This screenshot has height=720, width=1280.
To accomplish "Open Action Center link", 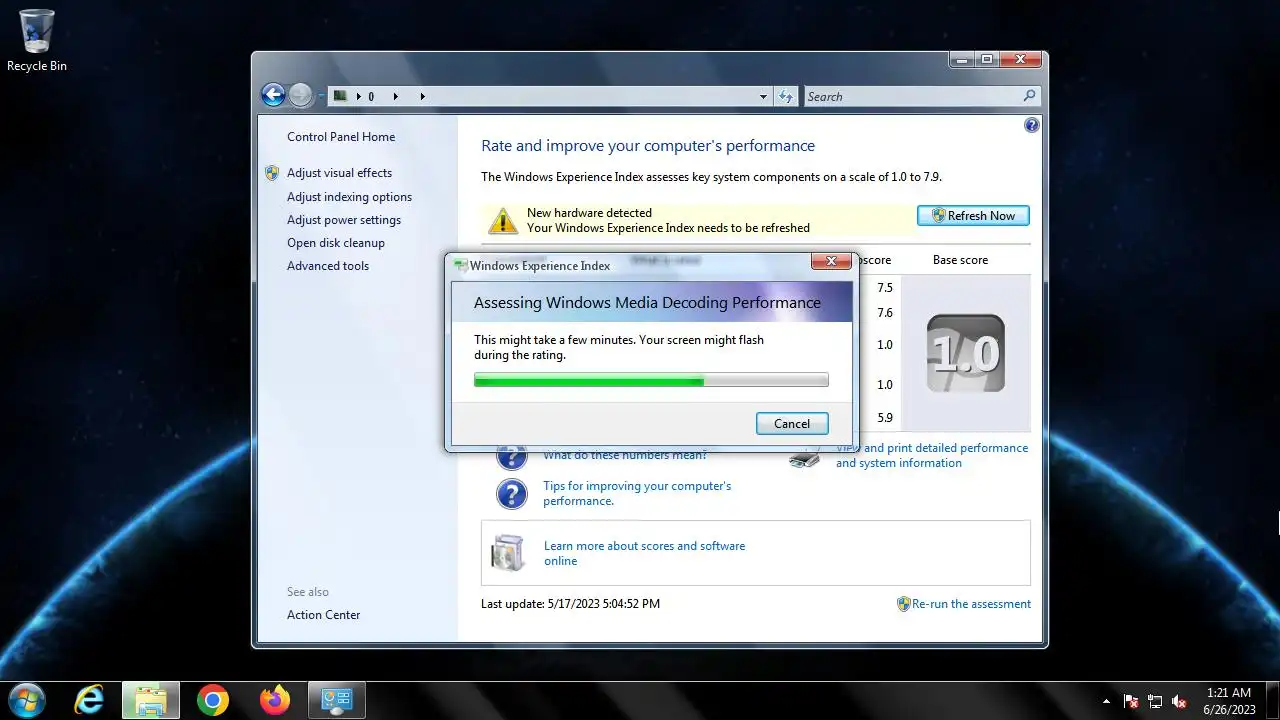I will click(x=323, y=615).
